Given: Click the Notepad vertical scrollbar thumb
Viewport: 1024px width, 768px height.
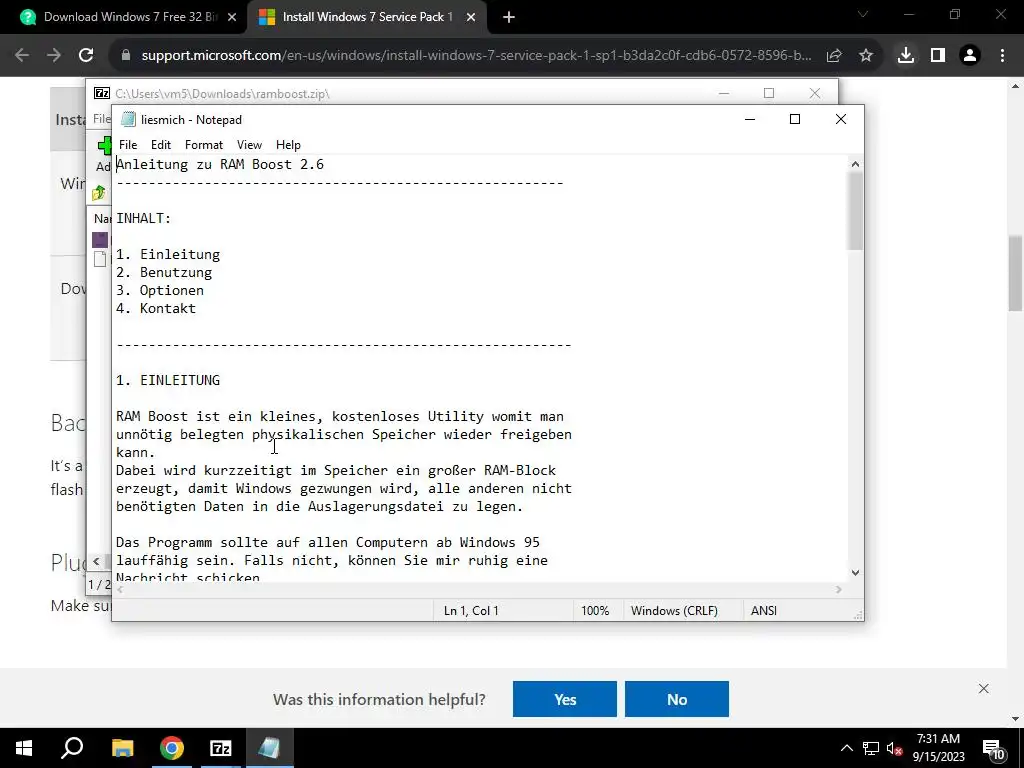Looking at the screenshot, I should (856, 210).
